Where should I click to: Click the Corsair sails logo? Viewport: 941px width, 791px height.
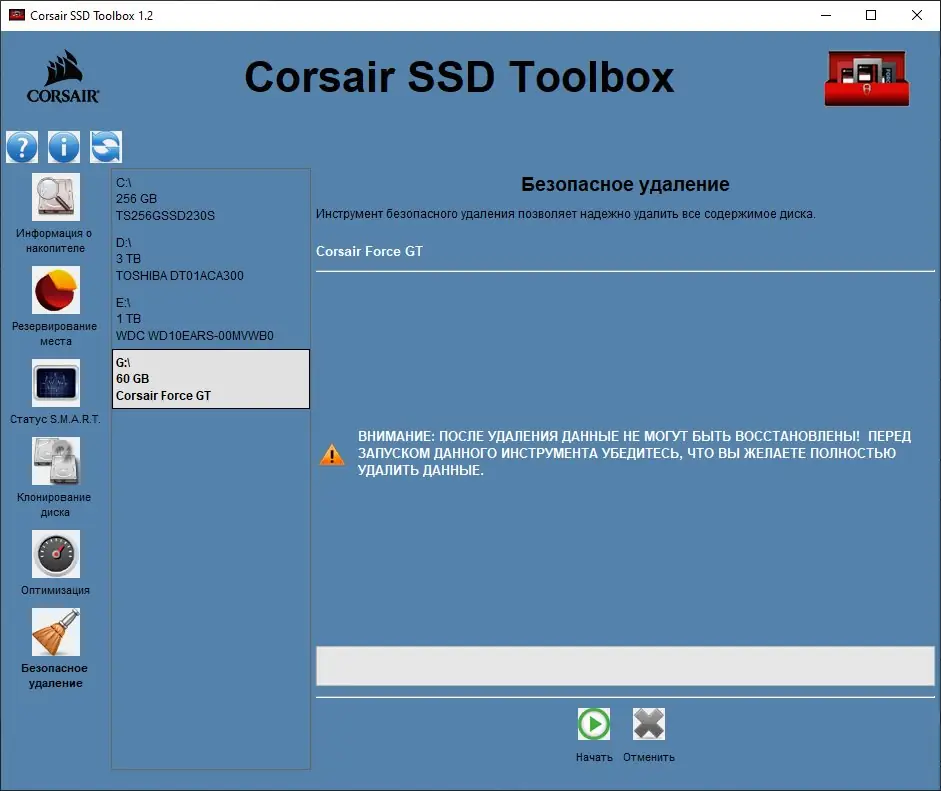[63, 76]
